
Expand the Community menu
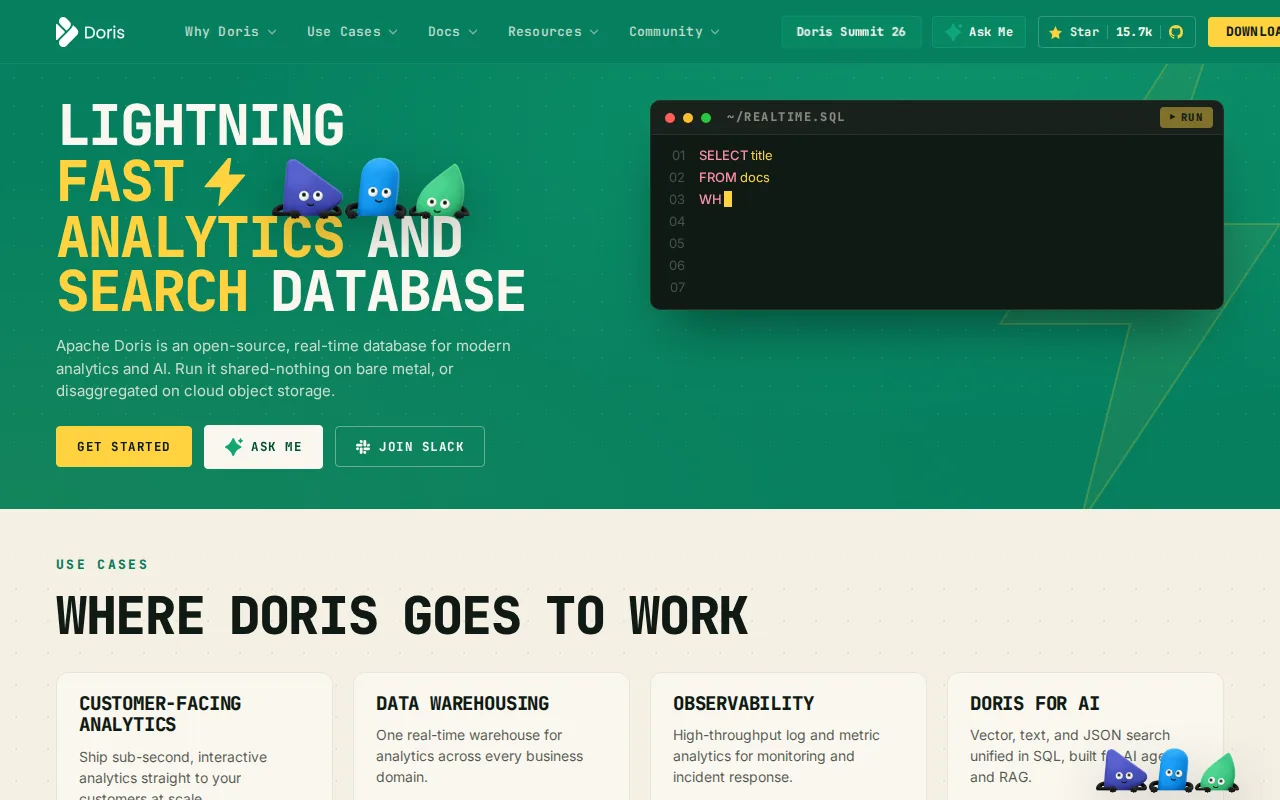tap(675, 32)
